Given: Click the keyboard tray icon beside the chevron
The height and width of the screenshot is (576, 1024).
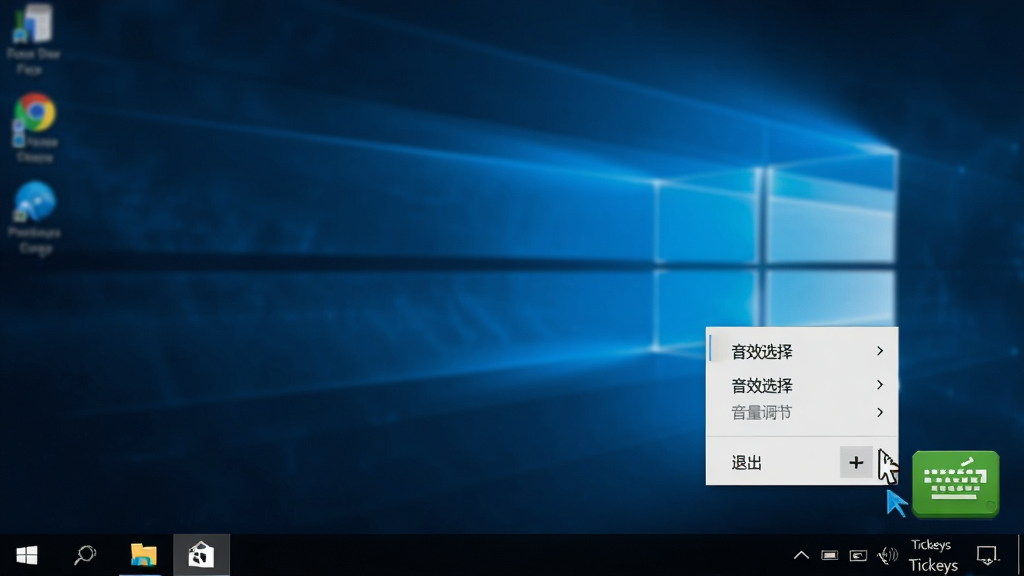Looking at the screenshot, I should (x=829, y=556).
